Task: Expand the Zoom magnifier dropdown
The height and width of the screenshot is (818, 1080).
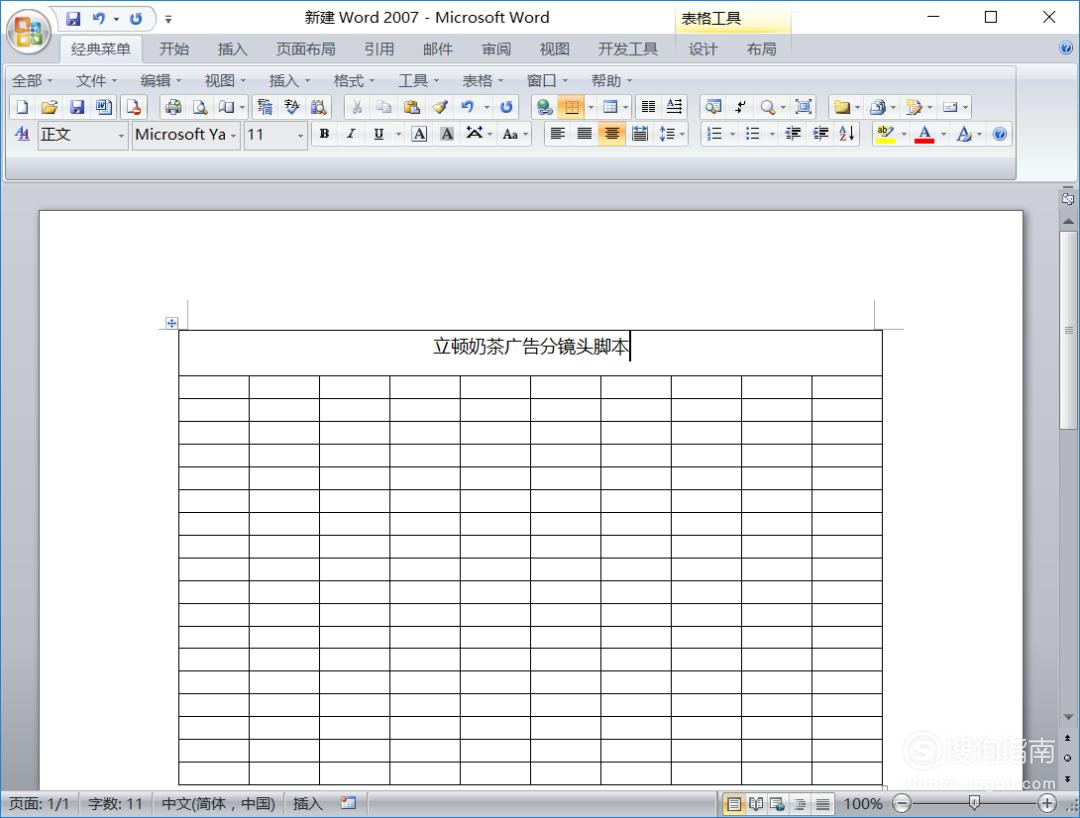Action: [783, 107]
